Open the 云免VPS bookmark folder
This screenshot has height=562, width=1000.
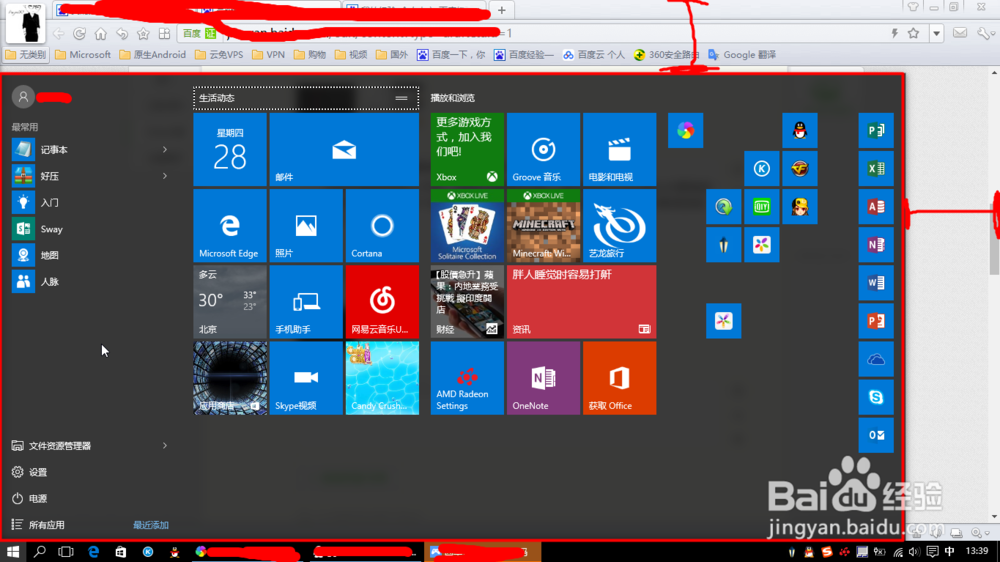coord(219,55)
